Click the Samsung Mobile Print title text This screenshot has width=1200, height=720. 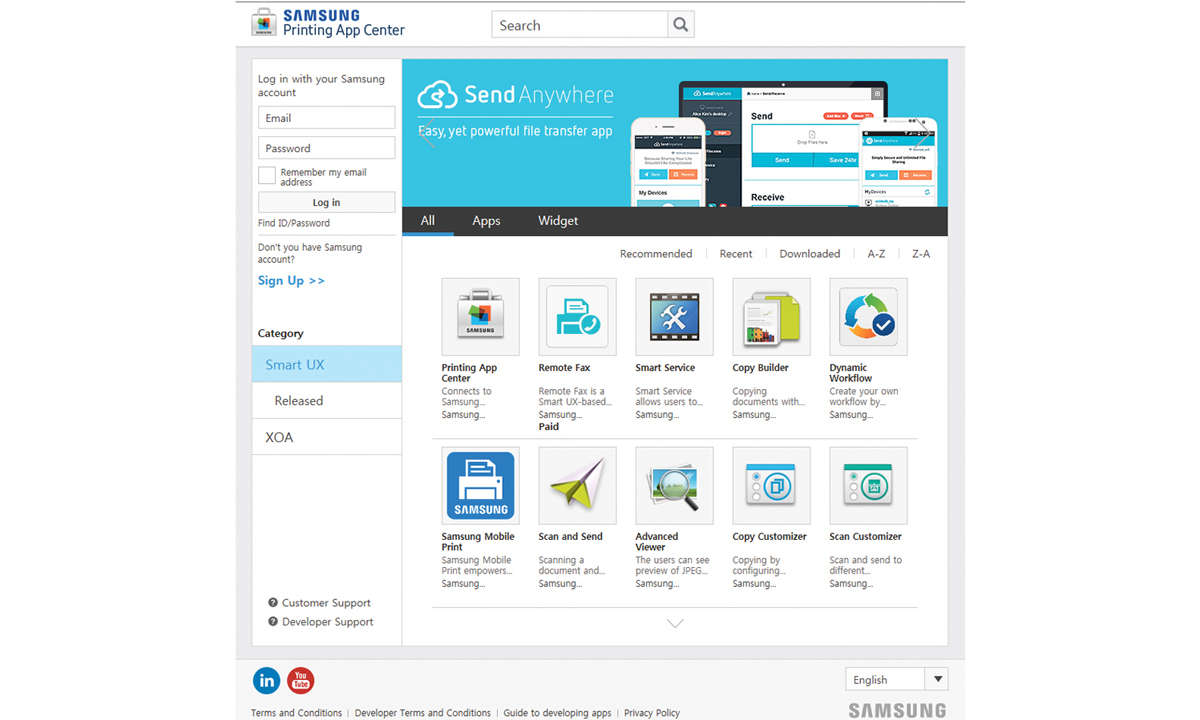(x=478, y=542)
